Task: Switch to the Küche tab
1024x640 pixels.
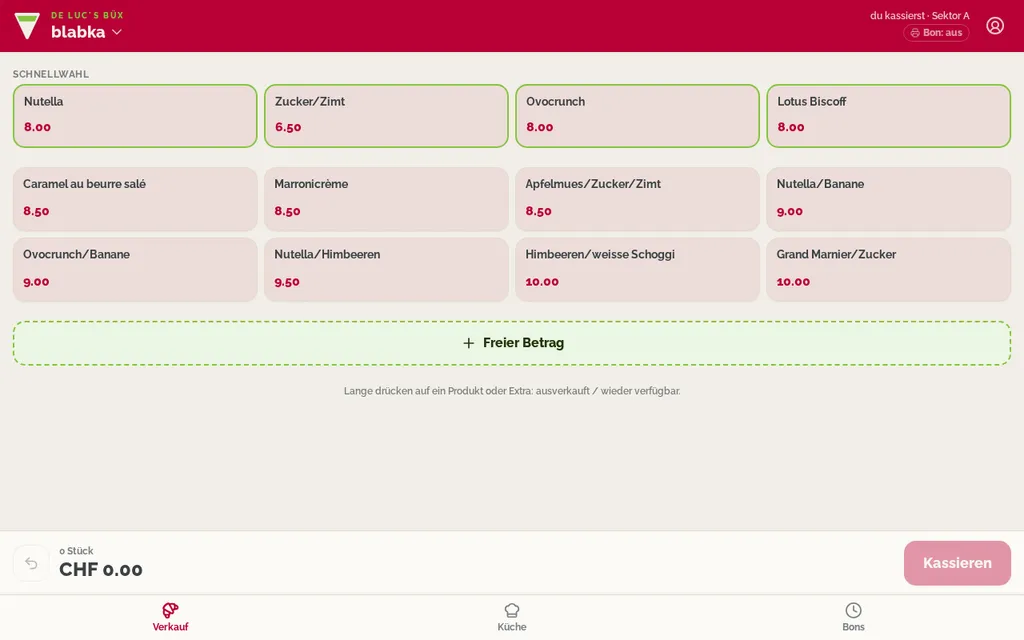Action: coord(511,617)
